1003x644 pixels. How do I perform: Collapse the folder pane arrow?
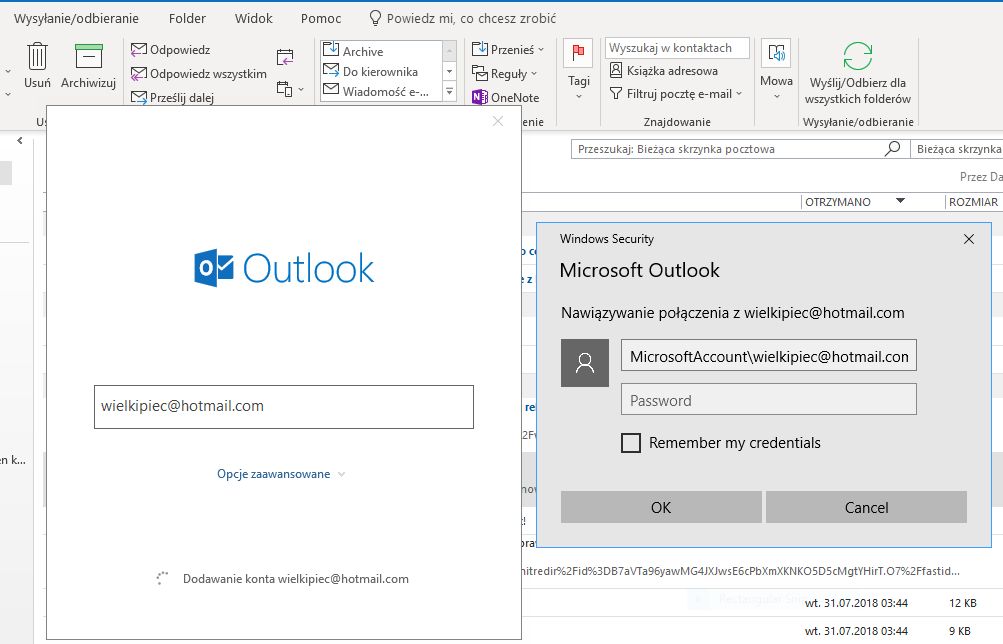click(20, 141)
